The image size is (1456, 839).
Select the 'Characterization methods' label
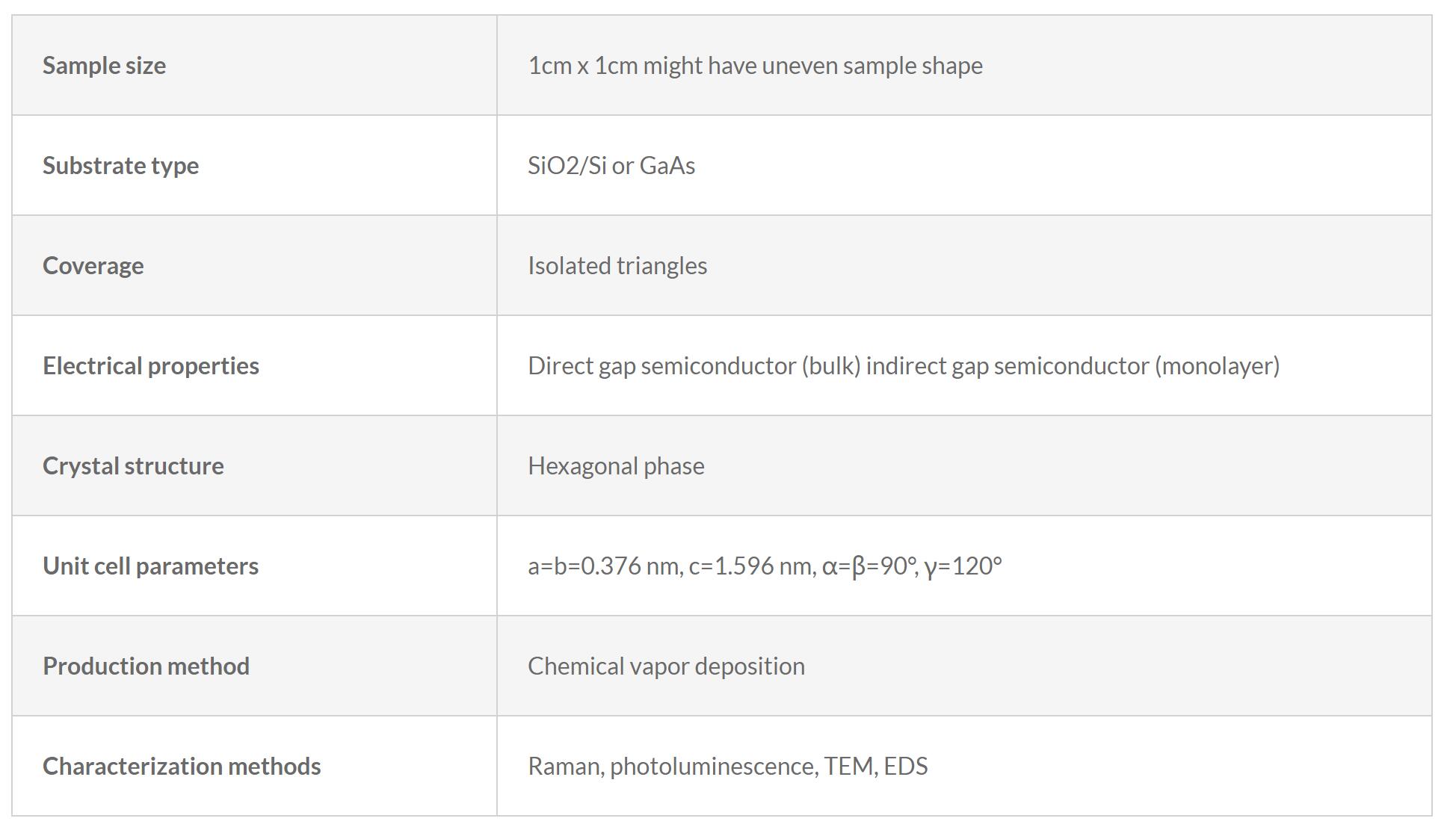click(181, 767)
